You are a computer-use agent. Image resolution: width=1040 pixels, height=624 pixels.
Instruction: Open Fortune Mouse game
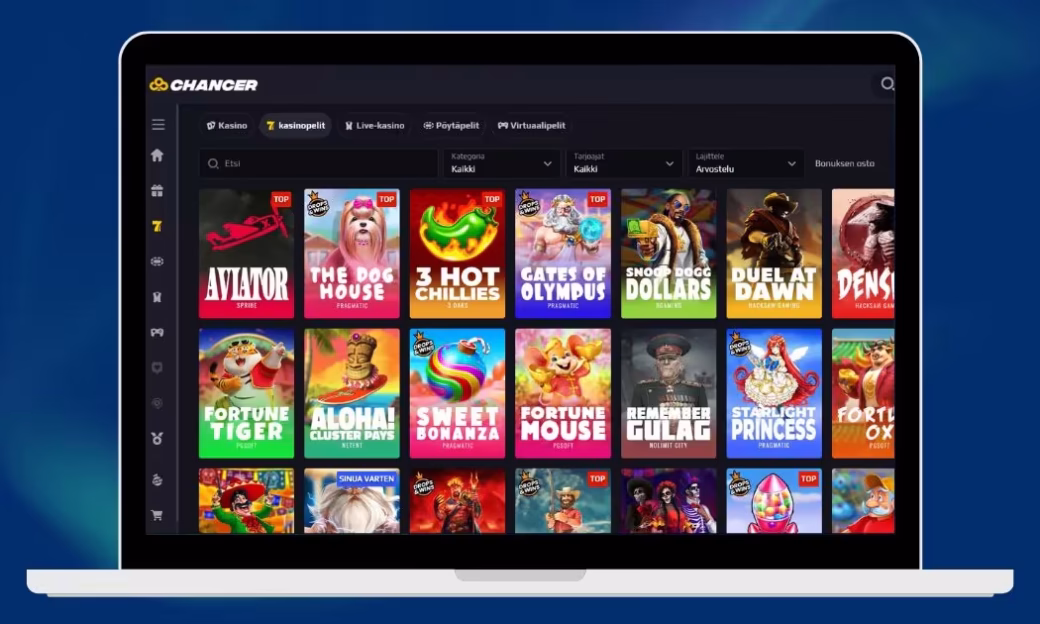pos(562,393)
